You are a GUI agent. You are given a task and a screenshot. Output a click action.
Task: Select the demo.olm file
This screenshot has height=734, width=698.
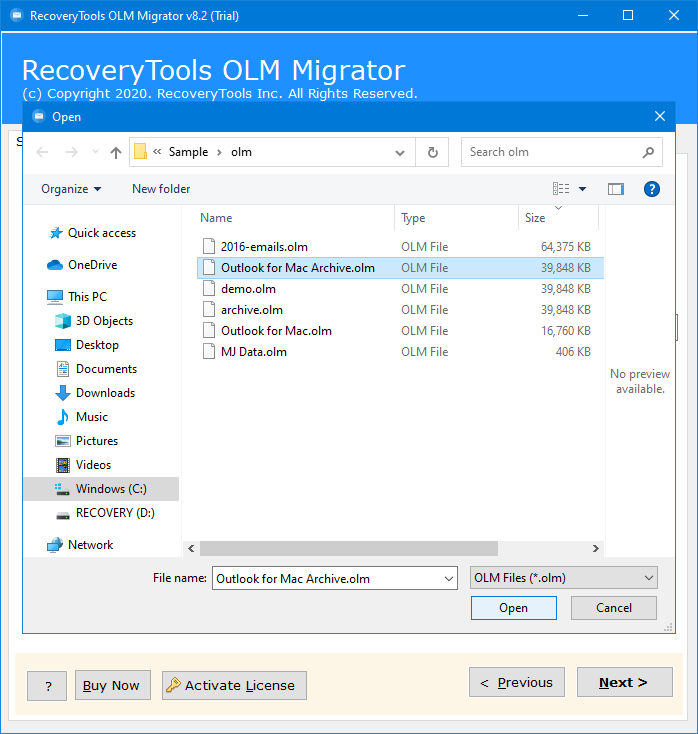pos(400,289)
